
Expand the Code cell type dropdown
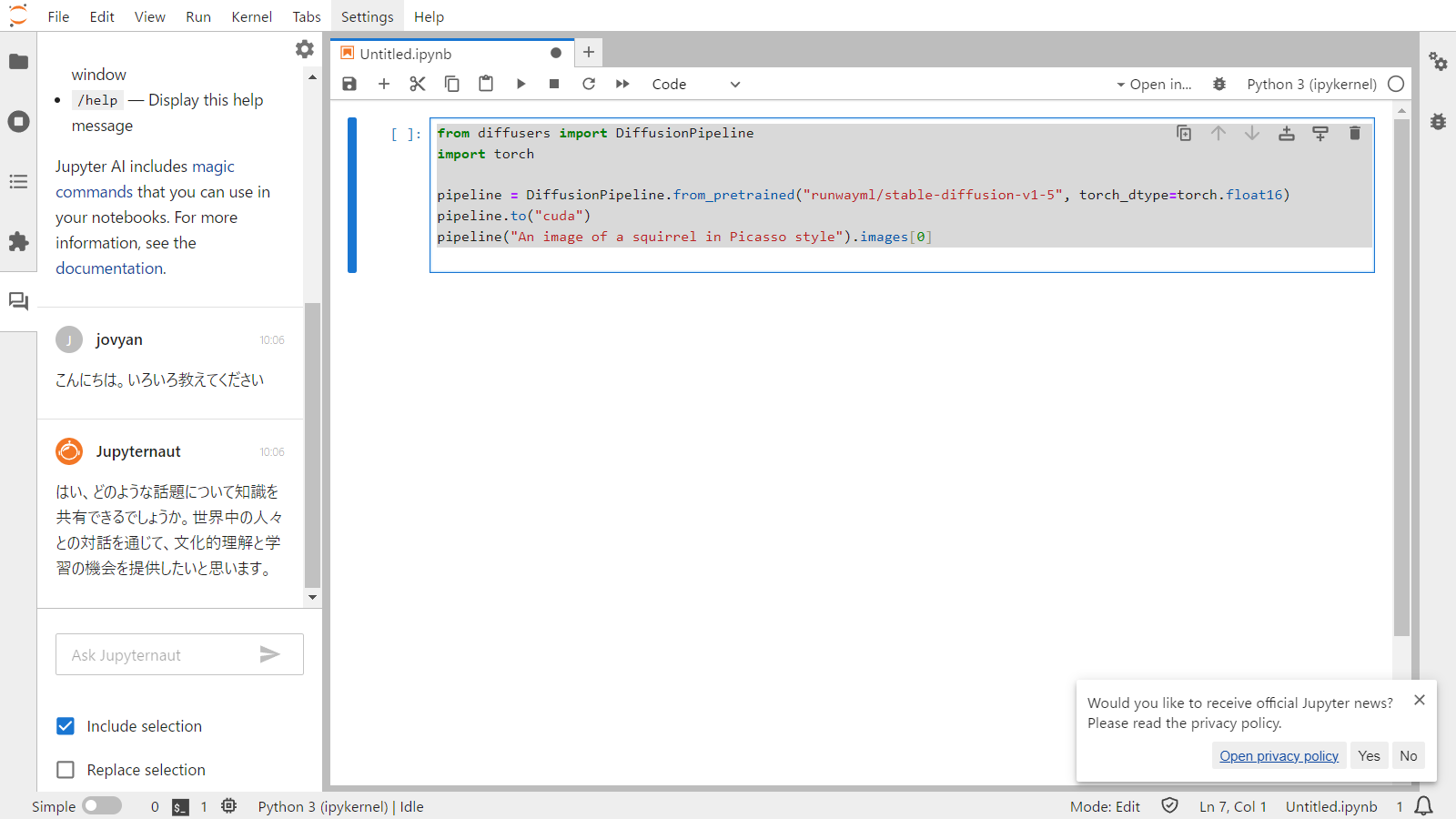pos(696,84)
